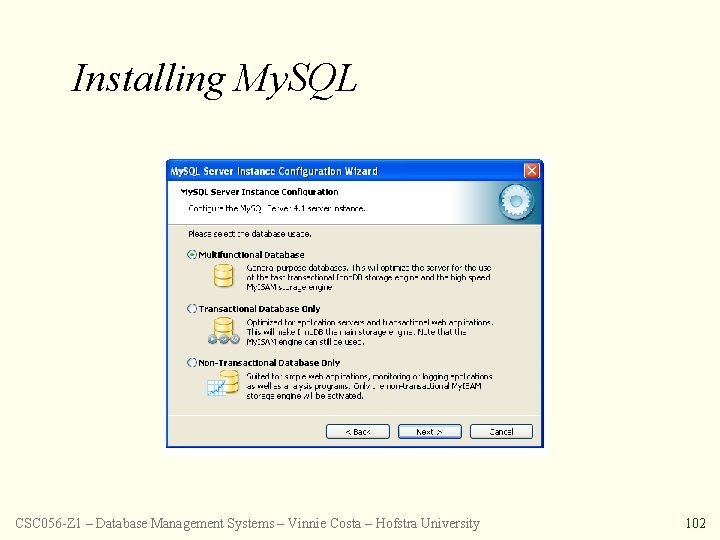
Task: Pick Non-Transactional Database Only radio button
Action: [192, 363]
